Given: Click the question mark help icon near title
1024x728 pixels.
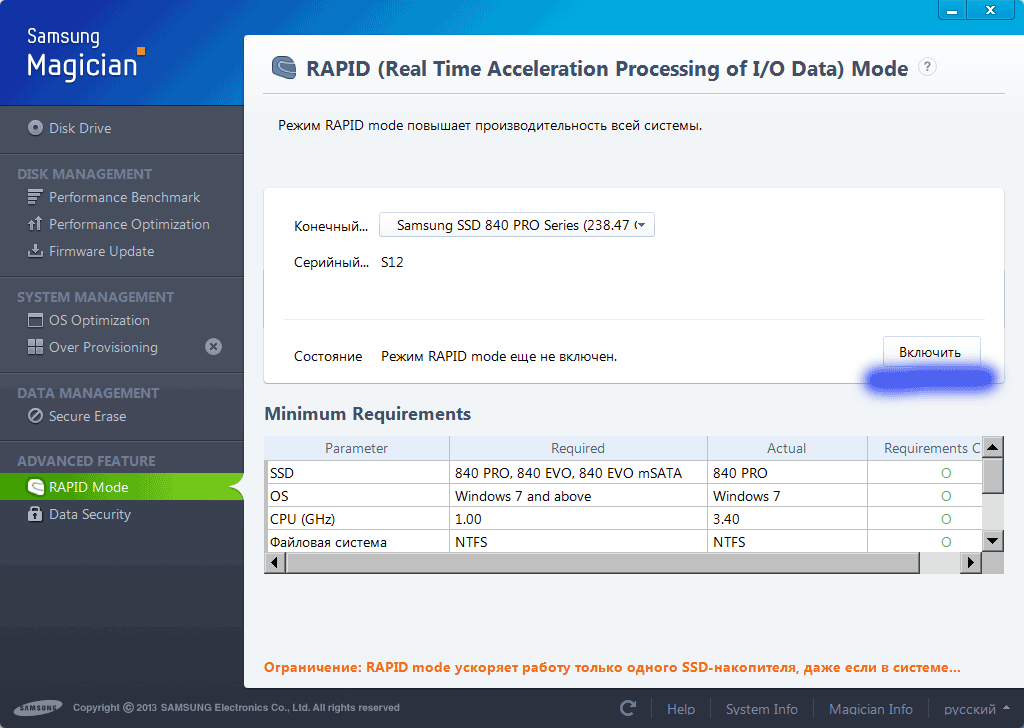Looking at the screenshot, I should click(927, 68).
